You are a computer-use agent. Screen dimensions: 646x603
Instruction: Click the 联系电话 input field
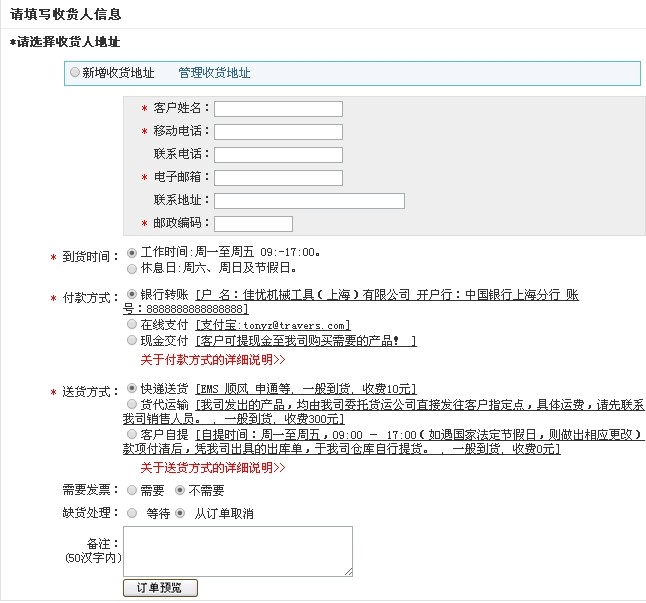pyautogui.click(x=278, y=155)
